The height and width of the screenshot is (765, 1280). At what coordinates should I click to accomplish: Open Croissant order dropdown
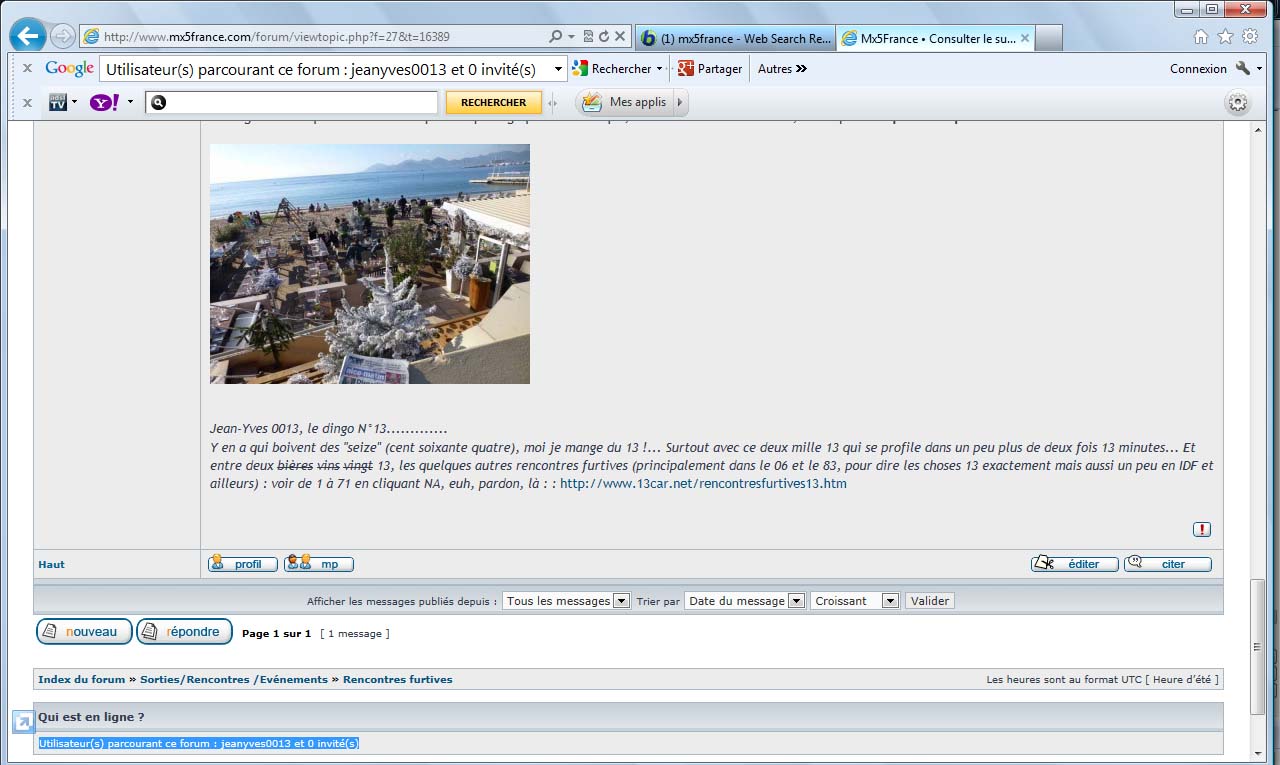click(x=855, y=601)
